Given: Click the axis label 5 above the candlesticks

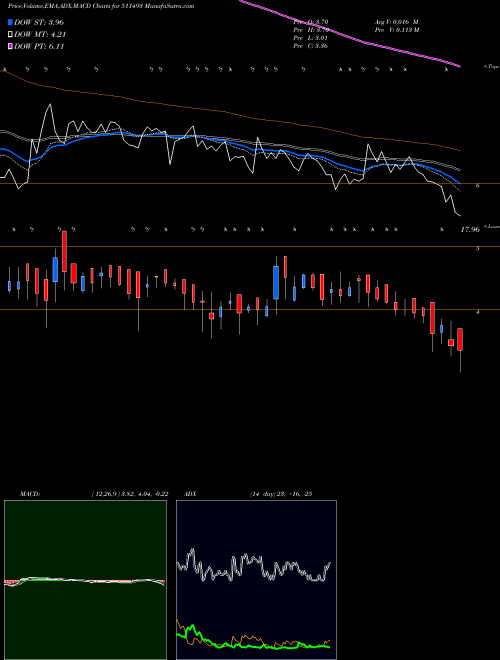Looking at the screenshot, I should pos(478,249).
